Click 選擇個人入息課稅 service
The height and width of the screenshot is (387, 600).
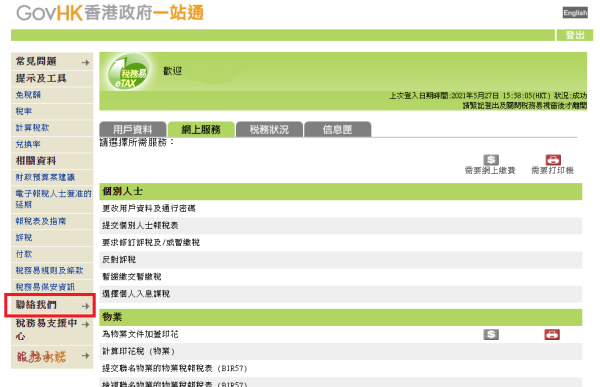point(136,294)
